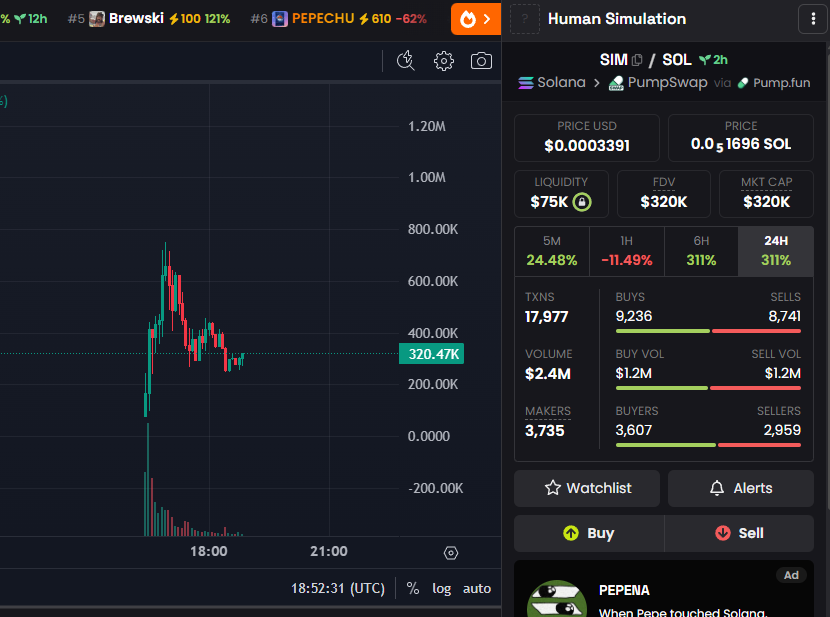The height and width of the screenshot is (617, 830).
Task: Click the buys versus sells ratio bar
Action: pyautogui.click(x=708, y=331)
